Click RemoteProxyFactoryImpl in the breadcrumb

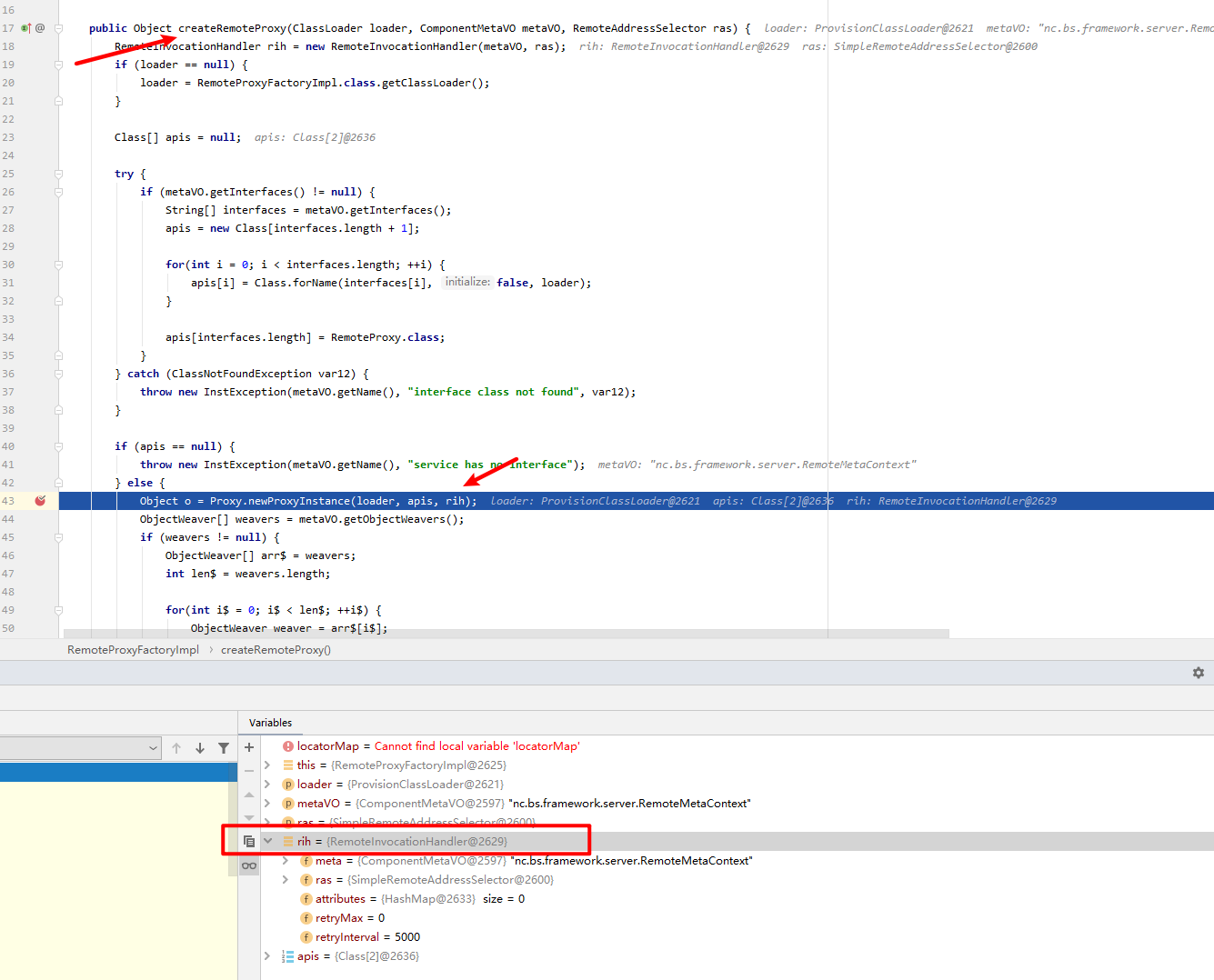tap(133, 650)
